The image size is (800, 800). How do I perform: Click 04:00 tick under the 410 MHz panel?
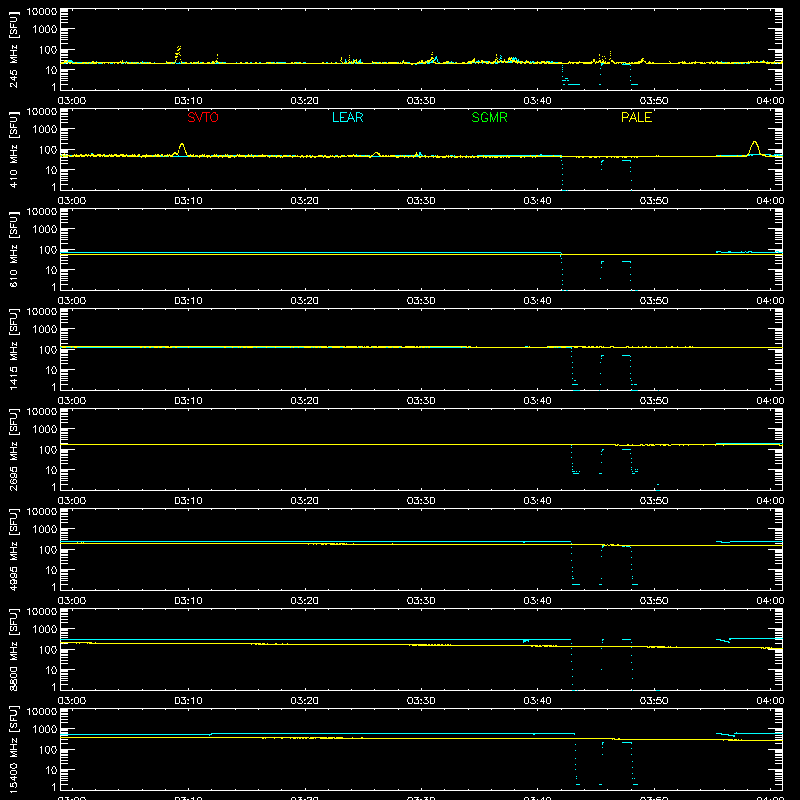[770, 201]
